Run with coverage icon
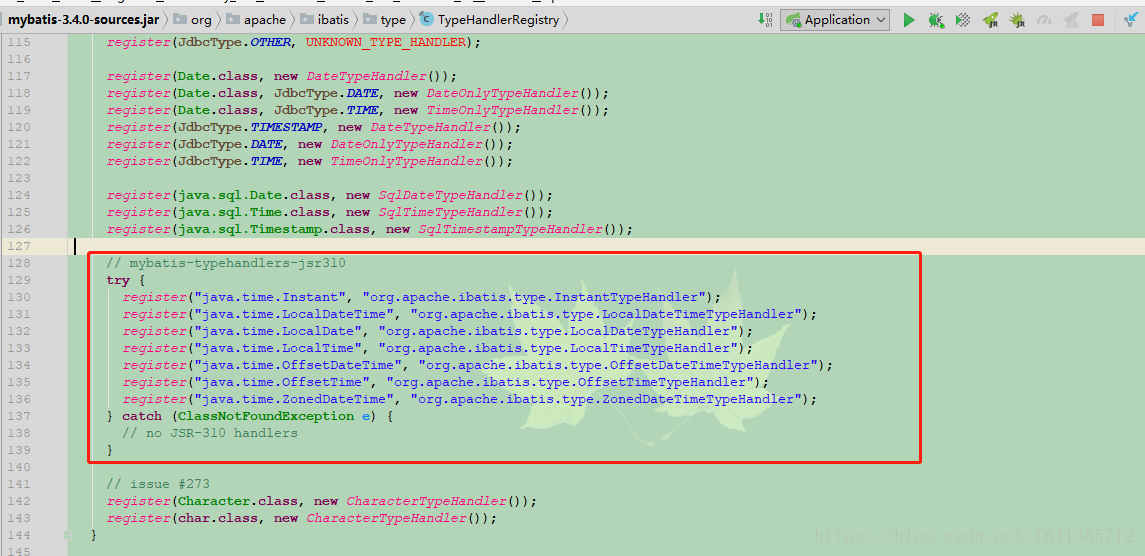This screenshot has height=556, width=1145. click(963, 20)
